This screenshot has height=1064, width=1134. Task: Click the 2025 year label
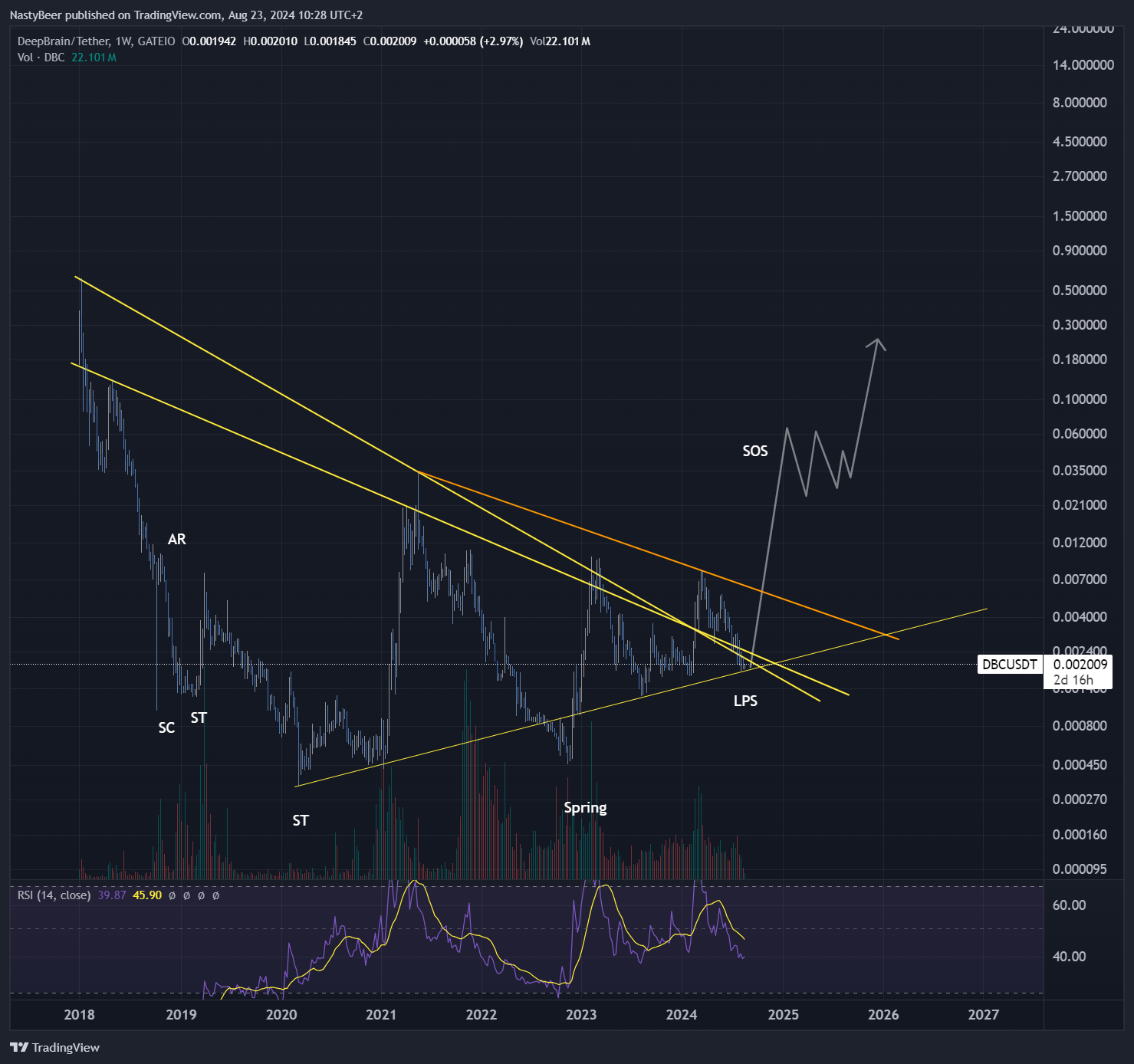784,1015
